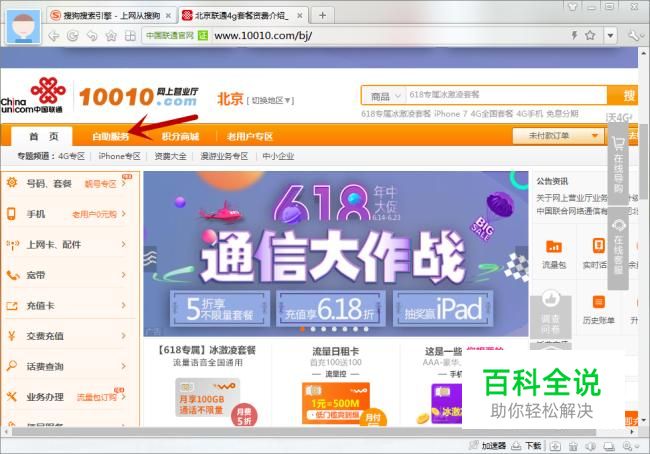Close the 北京联通4g套餐 tab
650x454 pixels.
tap(300, 16)
